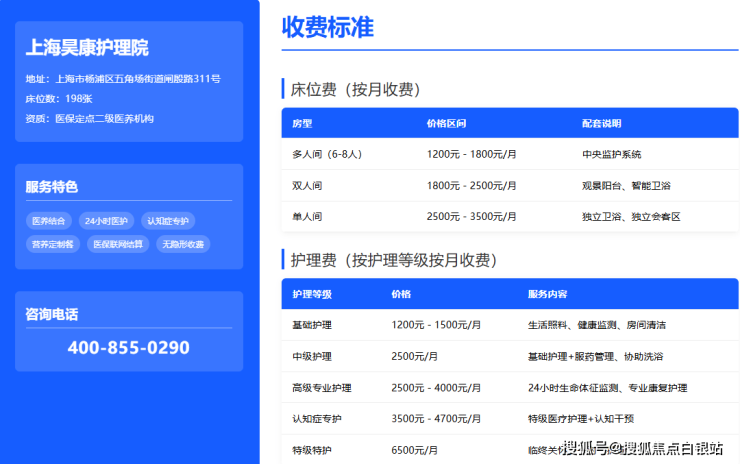Click the 收费标准 page heading
740x464 pixels.
tap(328, 27)
